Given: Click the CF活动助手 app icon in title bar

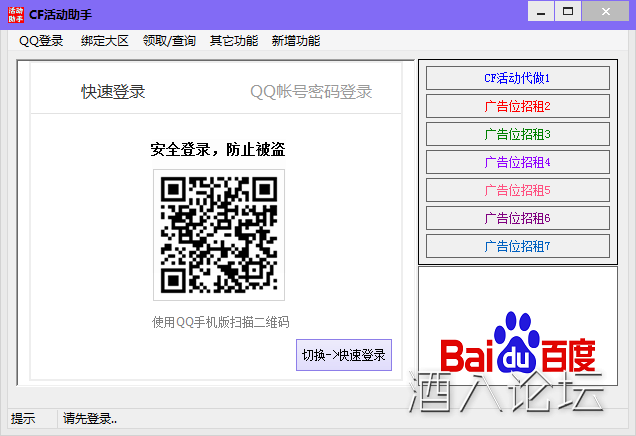Looking at the screenshot, I should tap(14, 13).
